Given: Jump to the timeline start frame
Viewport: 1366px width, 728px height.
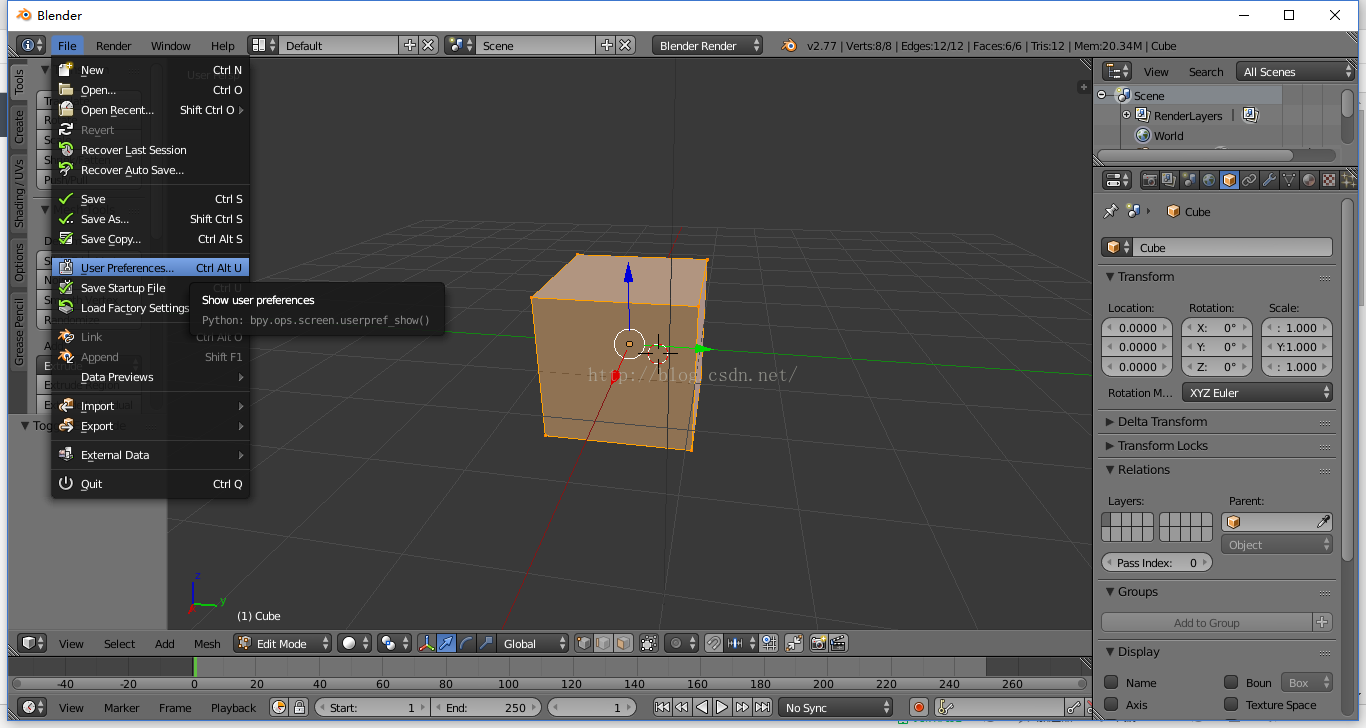Looking at the screenshot, I should (x=662, y=707).
